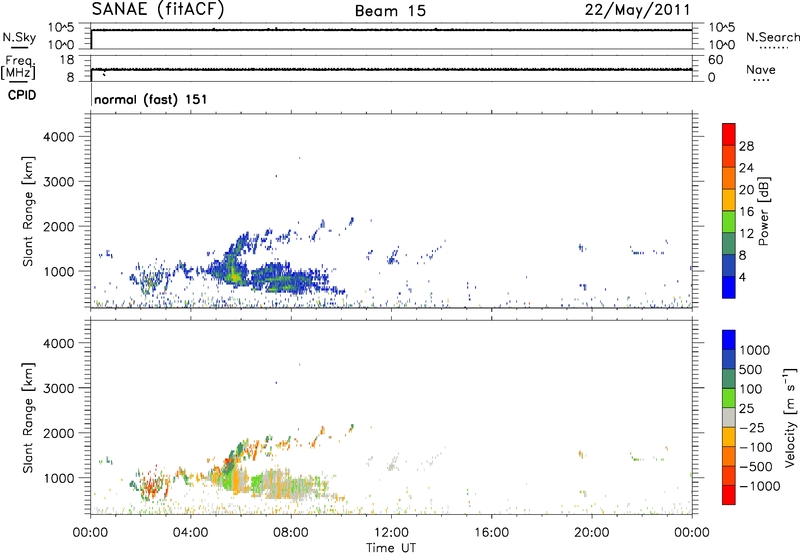The height and width of the screenshot is (554, 800).
Task: Click the 20:00 time axis label
Action: pyautogui.click(x=592, y=533)
